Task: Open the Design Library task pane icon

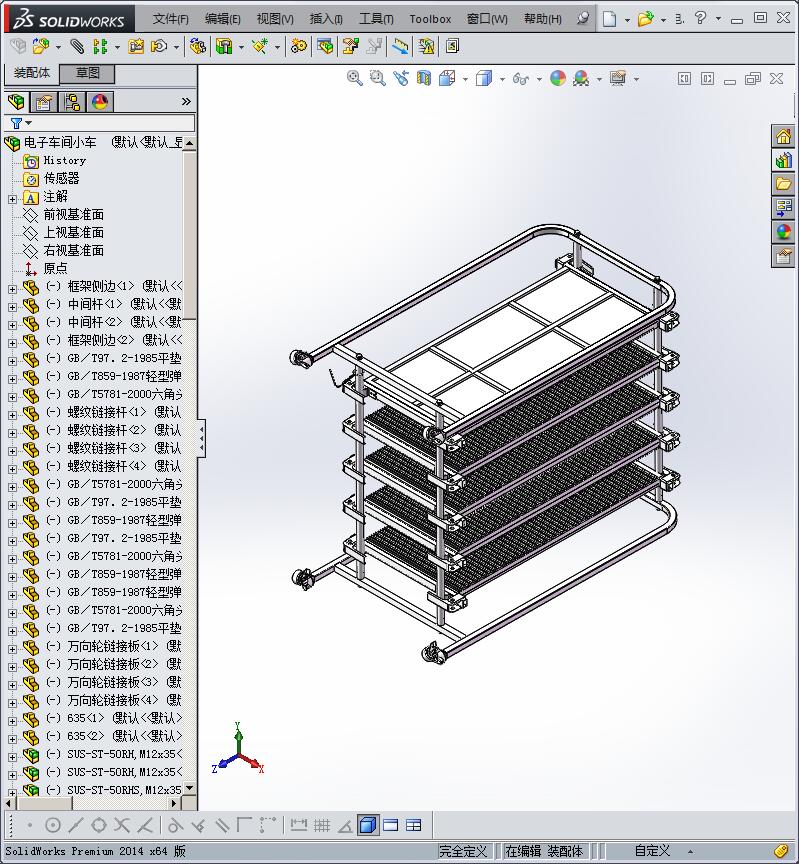Action: (784, 160)
